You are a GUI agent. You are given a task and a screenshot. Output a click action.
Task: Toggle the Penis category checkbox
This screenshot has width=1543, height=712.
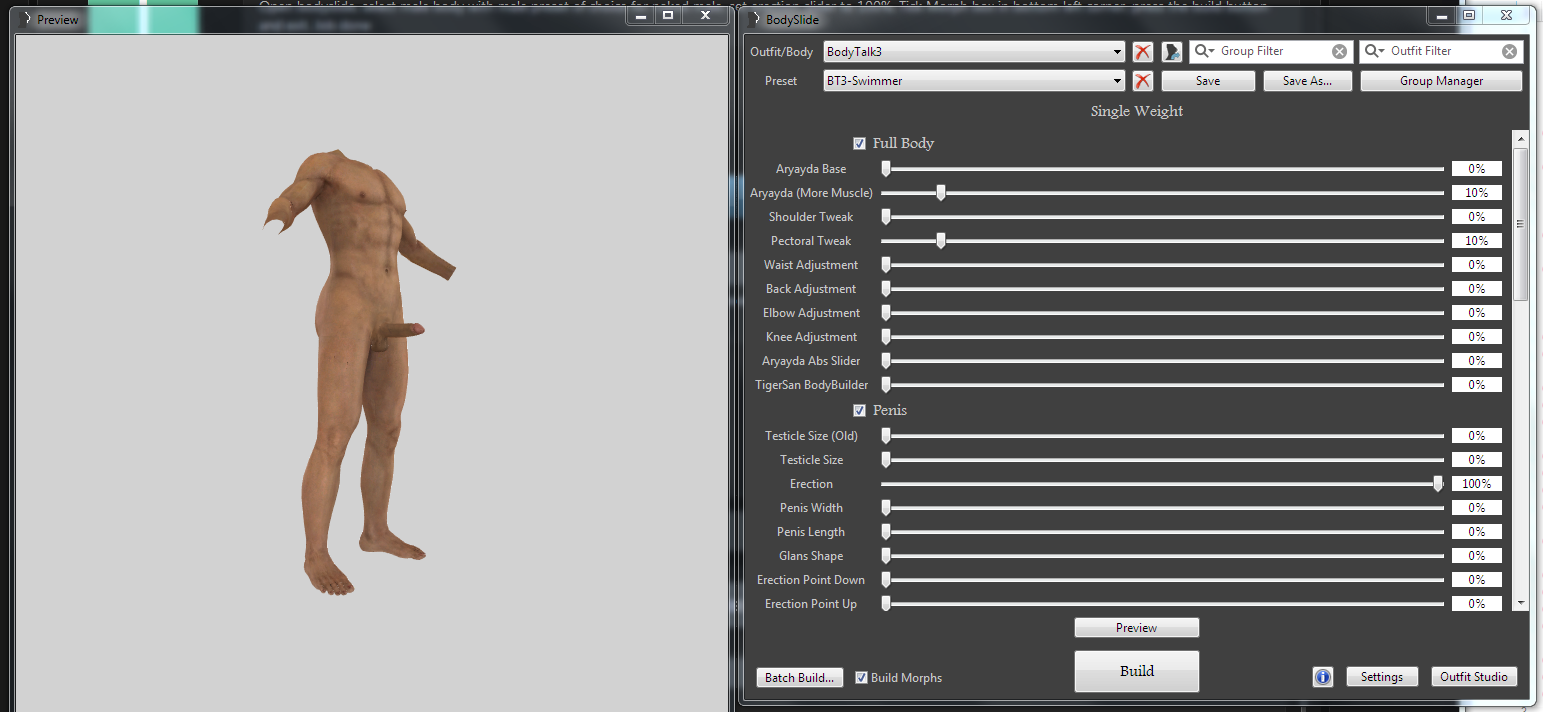859,411
